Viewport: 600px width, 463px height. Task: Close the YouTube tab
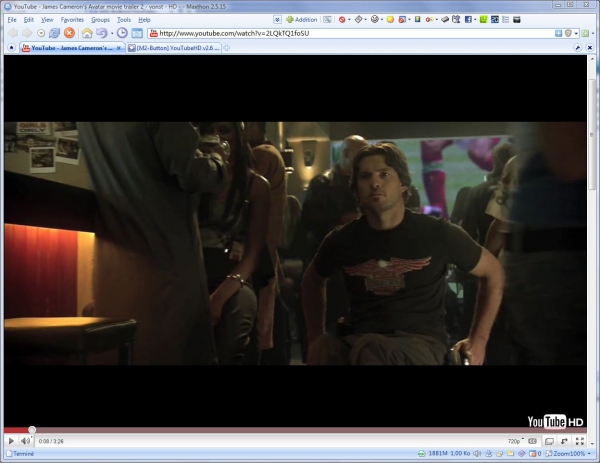(x=119, y=48)
